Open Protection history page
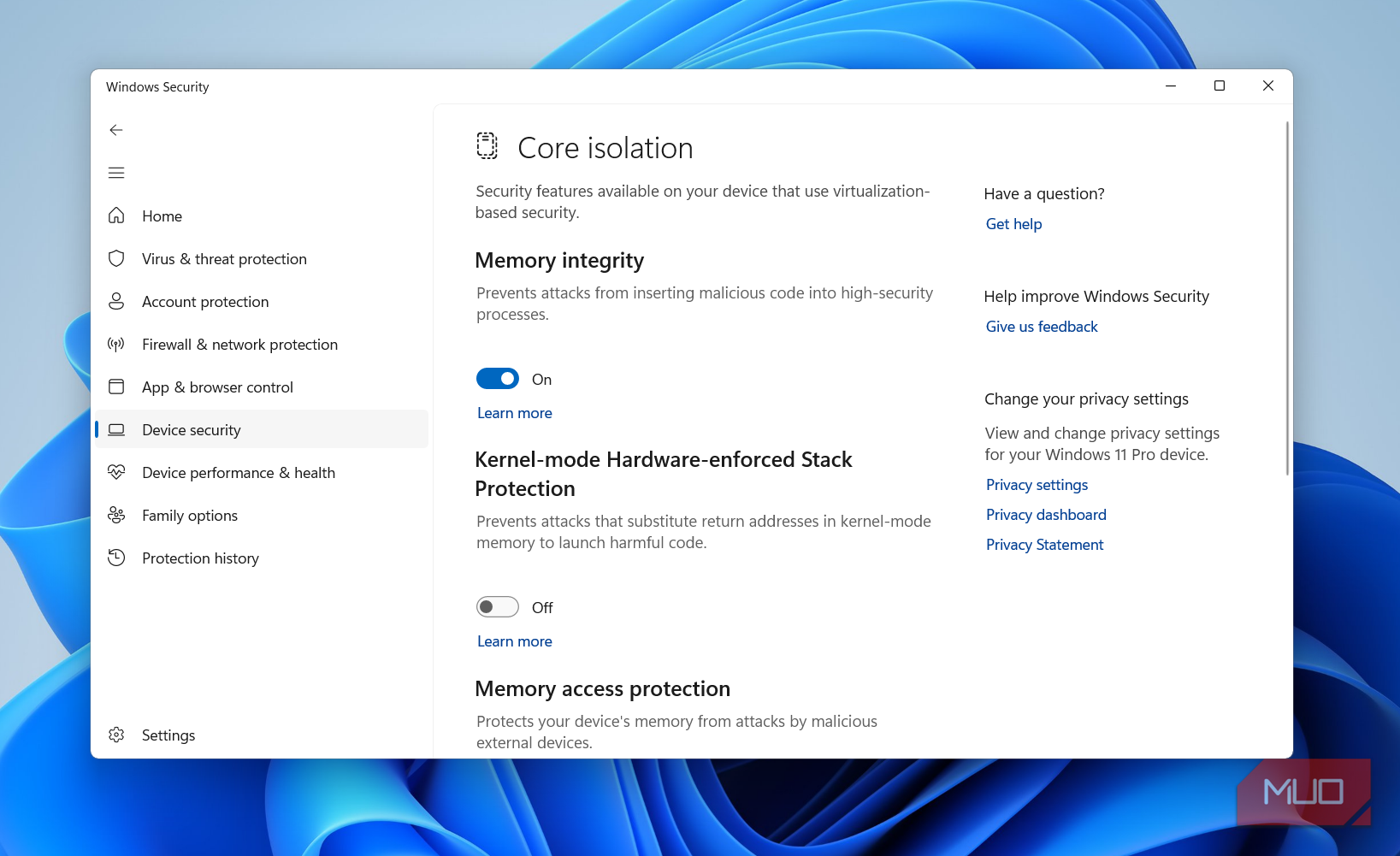 (262, 558)
